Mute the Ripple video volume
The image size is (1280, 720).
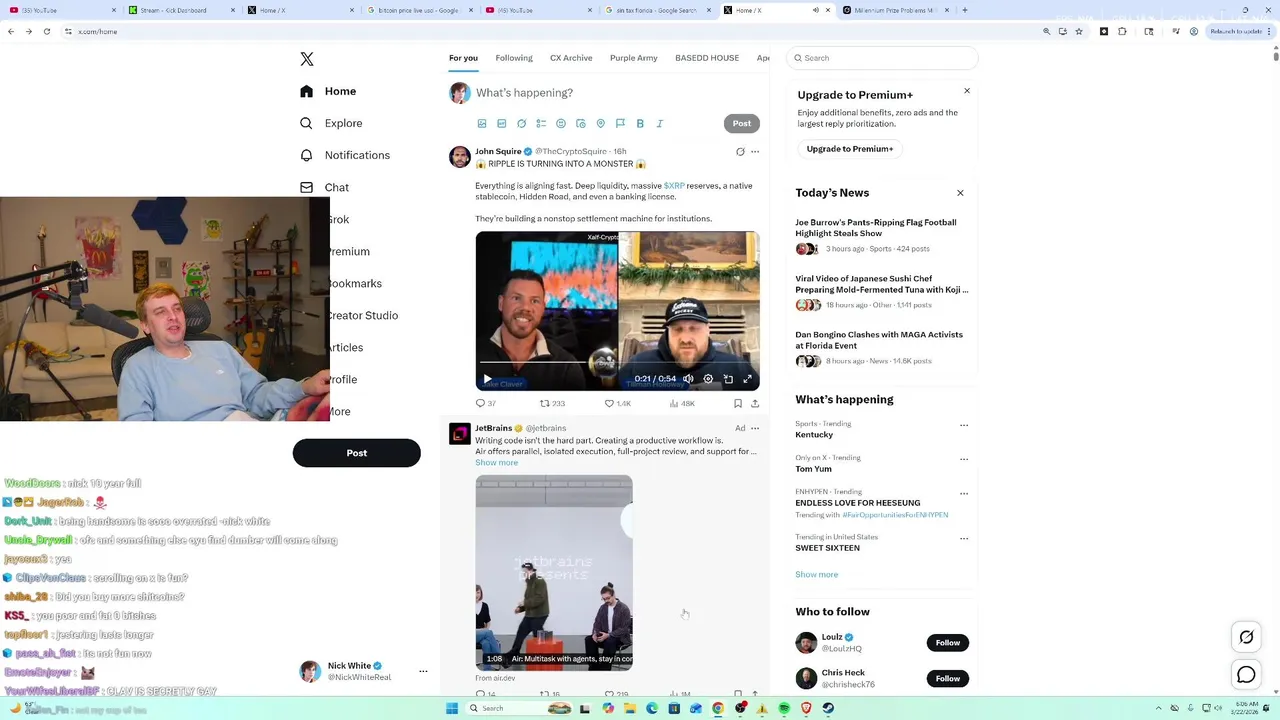pyautogui.click(x=688, y=379)
